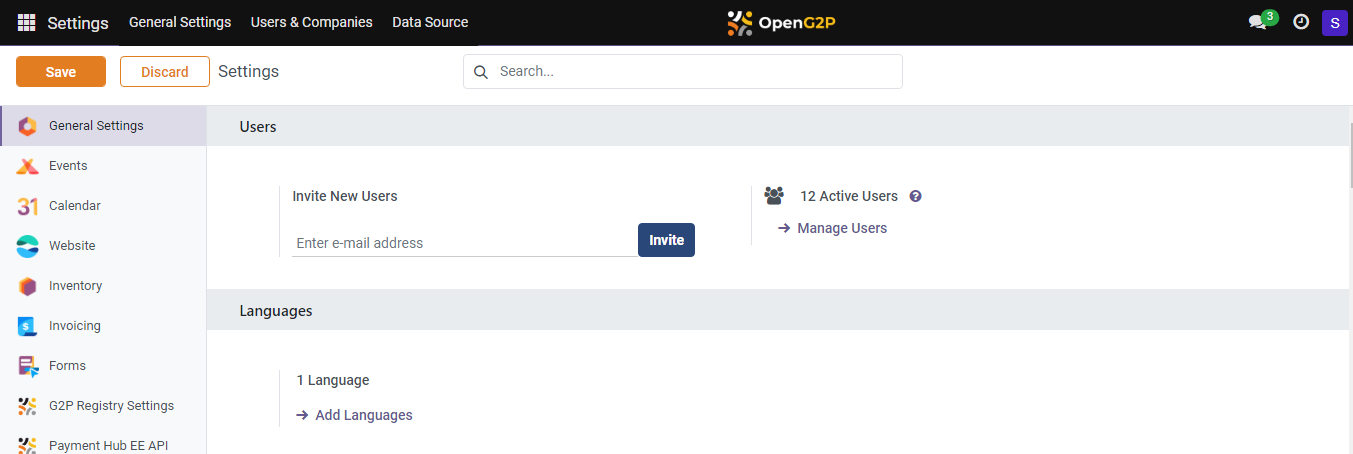Screen dimensions: 1353x454
Task: Save the settings changes
Action: tap(61, 72)
